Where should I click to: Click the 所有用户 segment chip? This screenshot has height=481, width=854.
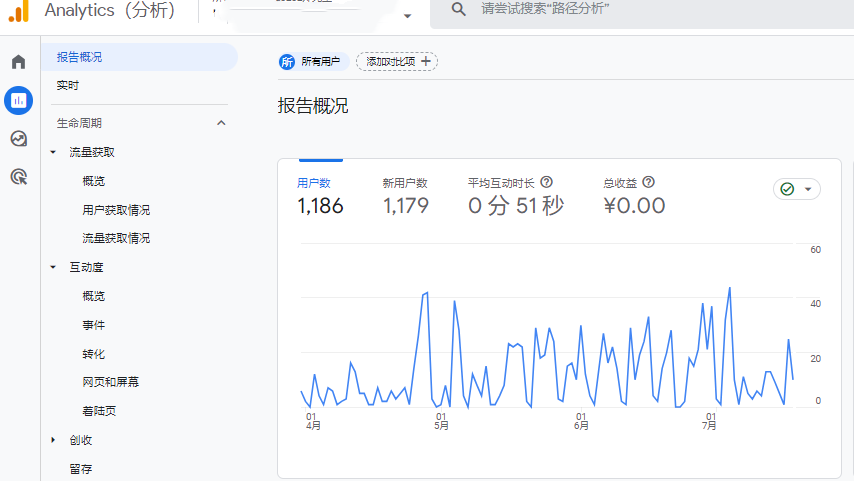pos(311,62)
